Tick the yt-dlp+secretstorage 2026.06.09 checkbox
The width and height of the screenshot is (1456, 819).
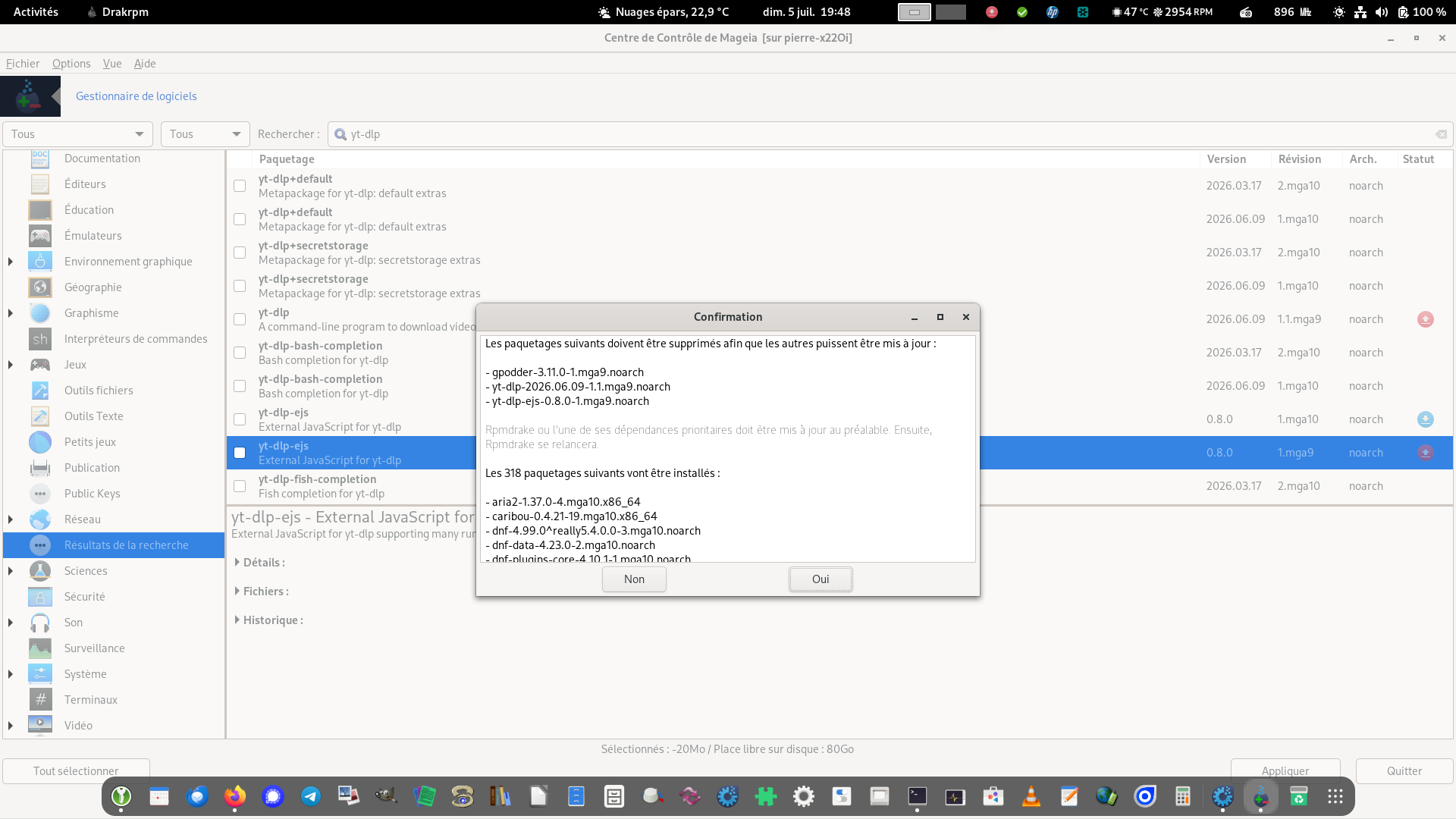[x=240, y=286]
